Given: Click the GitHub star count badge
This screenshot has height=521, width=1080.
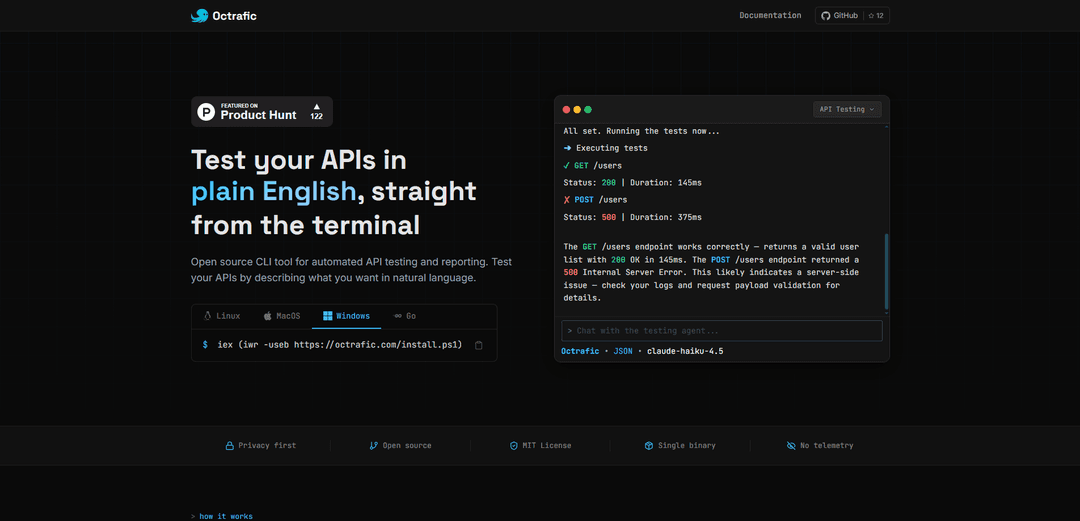Looking at the screenshot, I should [876, 16].
